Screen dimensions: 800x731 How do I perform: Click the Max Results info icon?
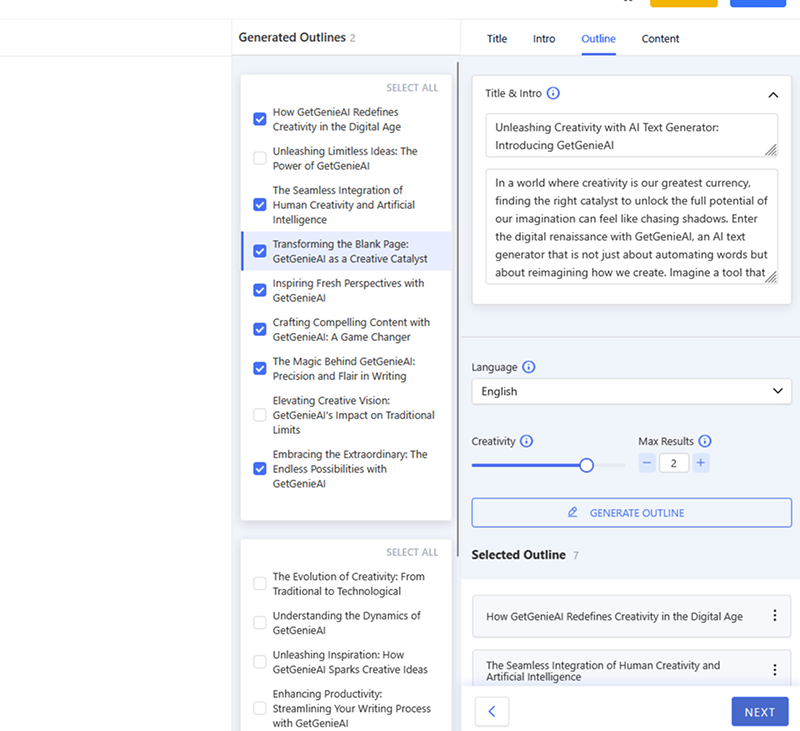click(705, 441)
